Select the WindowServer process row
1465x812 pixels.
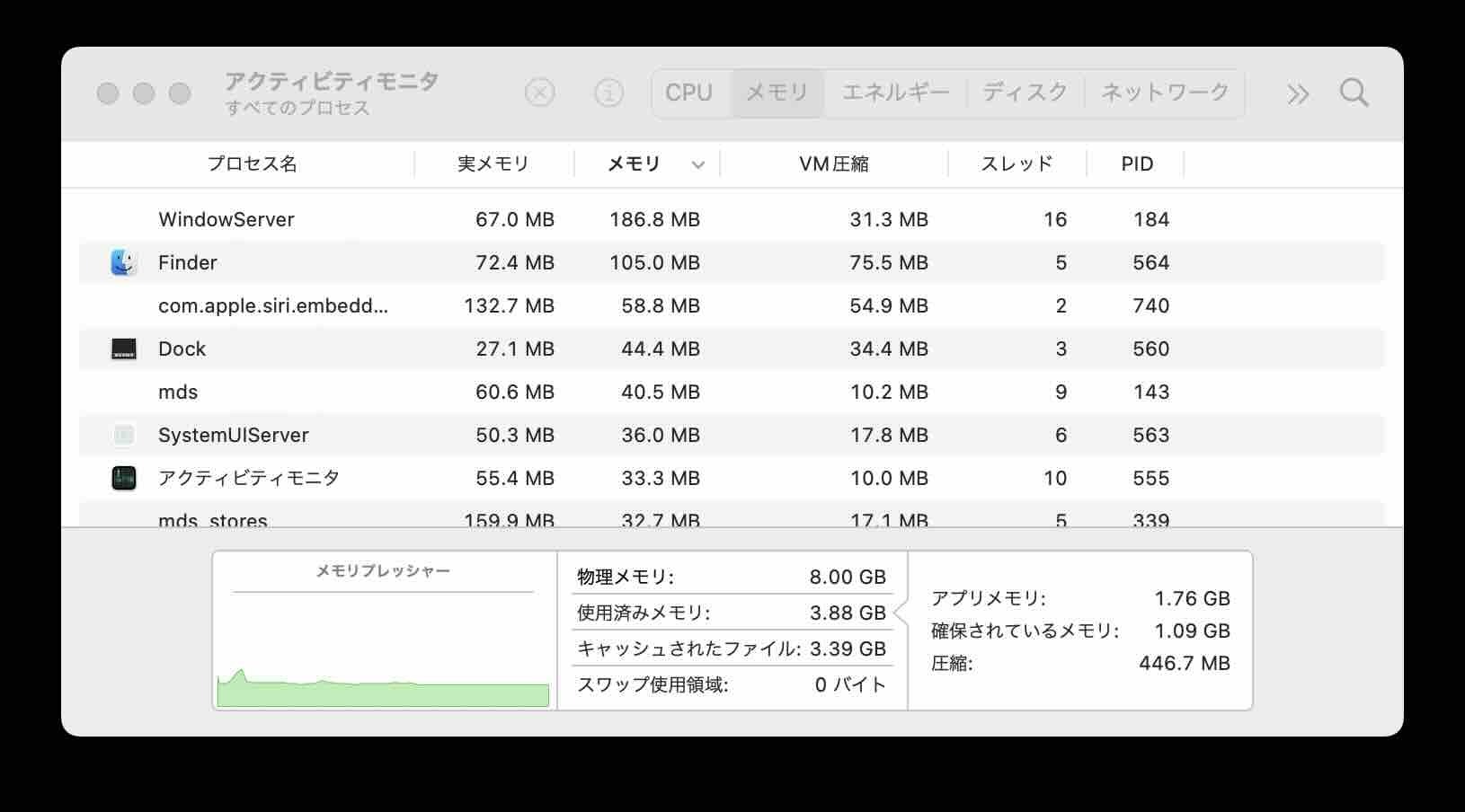[x=732, y=219]
